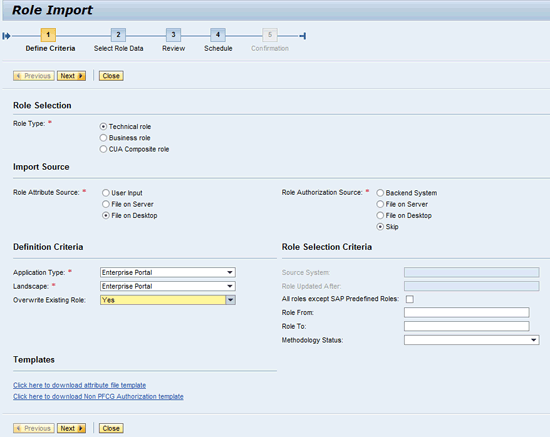Click the roadmap end marker icon
This screenshot has height=437, width=550.
303,36
